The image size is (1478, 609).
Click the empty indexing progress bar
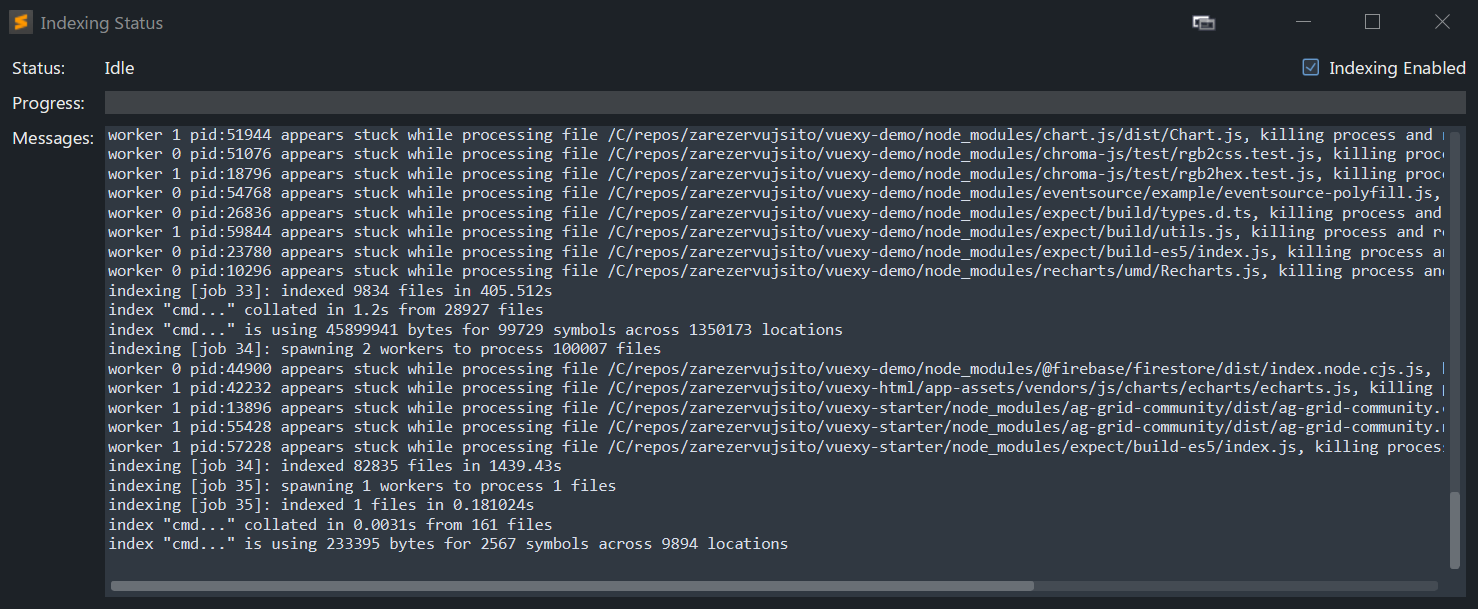coord(784,103)
